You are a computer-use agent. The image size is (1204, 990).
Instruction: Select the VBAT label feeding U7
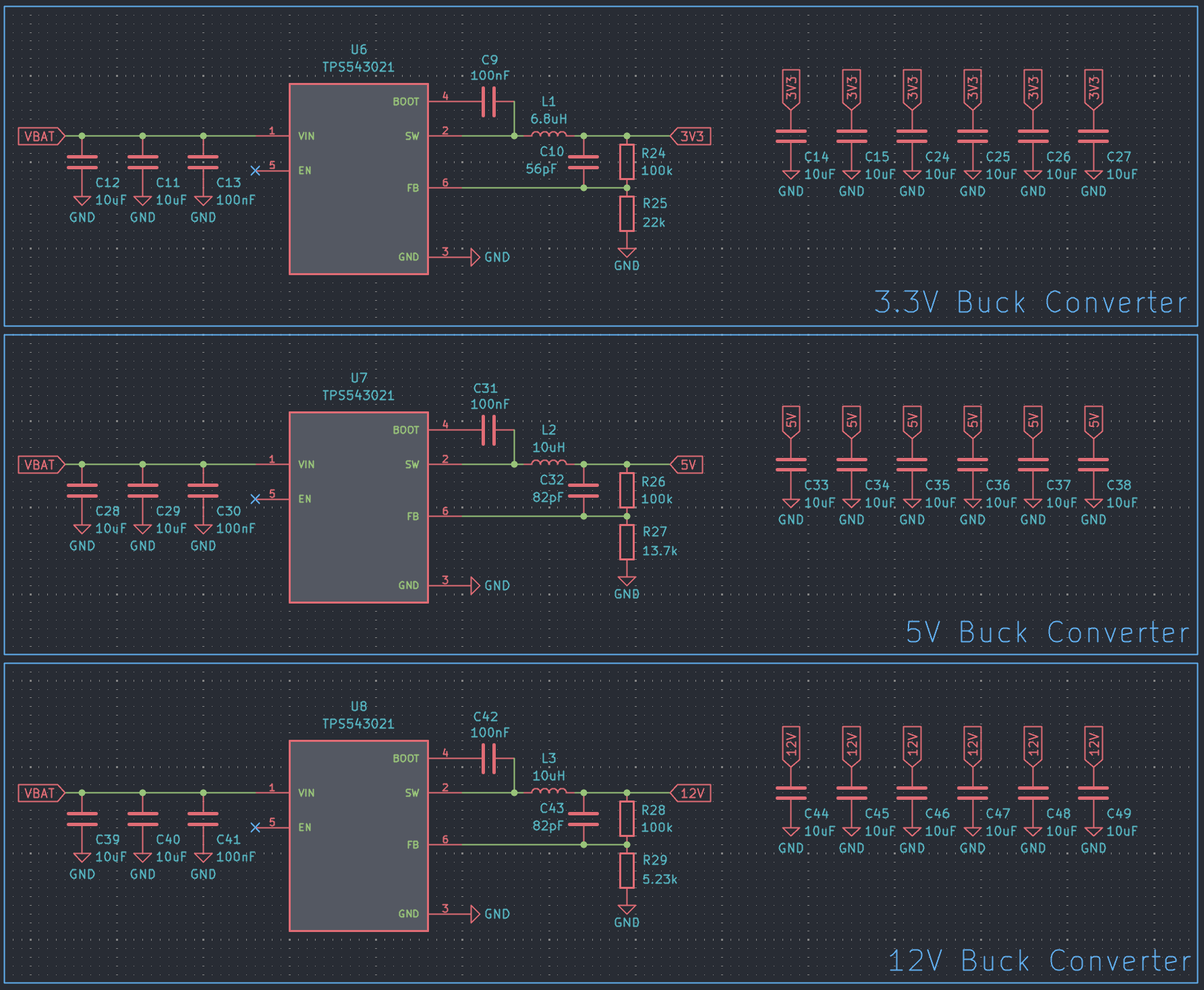pyautogui.click(x=41, y=465)
